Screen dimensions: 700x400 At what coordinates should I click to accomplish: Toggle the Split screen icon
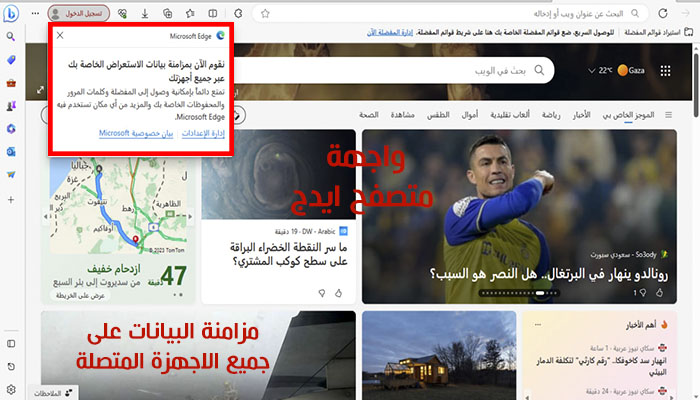213,14
